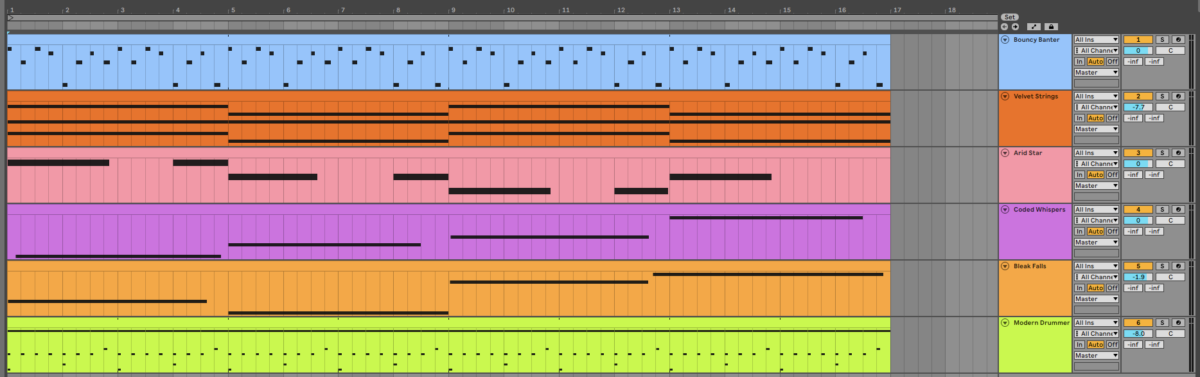The height and width of the screenshot is (377, 1200).
Task: Solo the Velvet Strings track
Action: pyautogui.click(x=1162, y=96)
